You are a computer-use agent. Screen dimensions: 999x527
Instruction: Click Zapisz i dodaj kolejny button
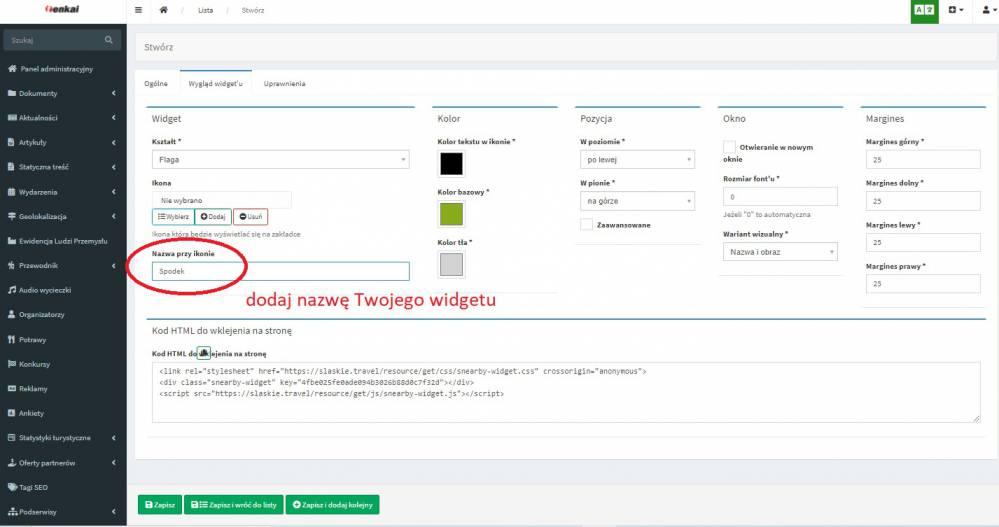(x=332, y=505)
